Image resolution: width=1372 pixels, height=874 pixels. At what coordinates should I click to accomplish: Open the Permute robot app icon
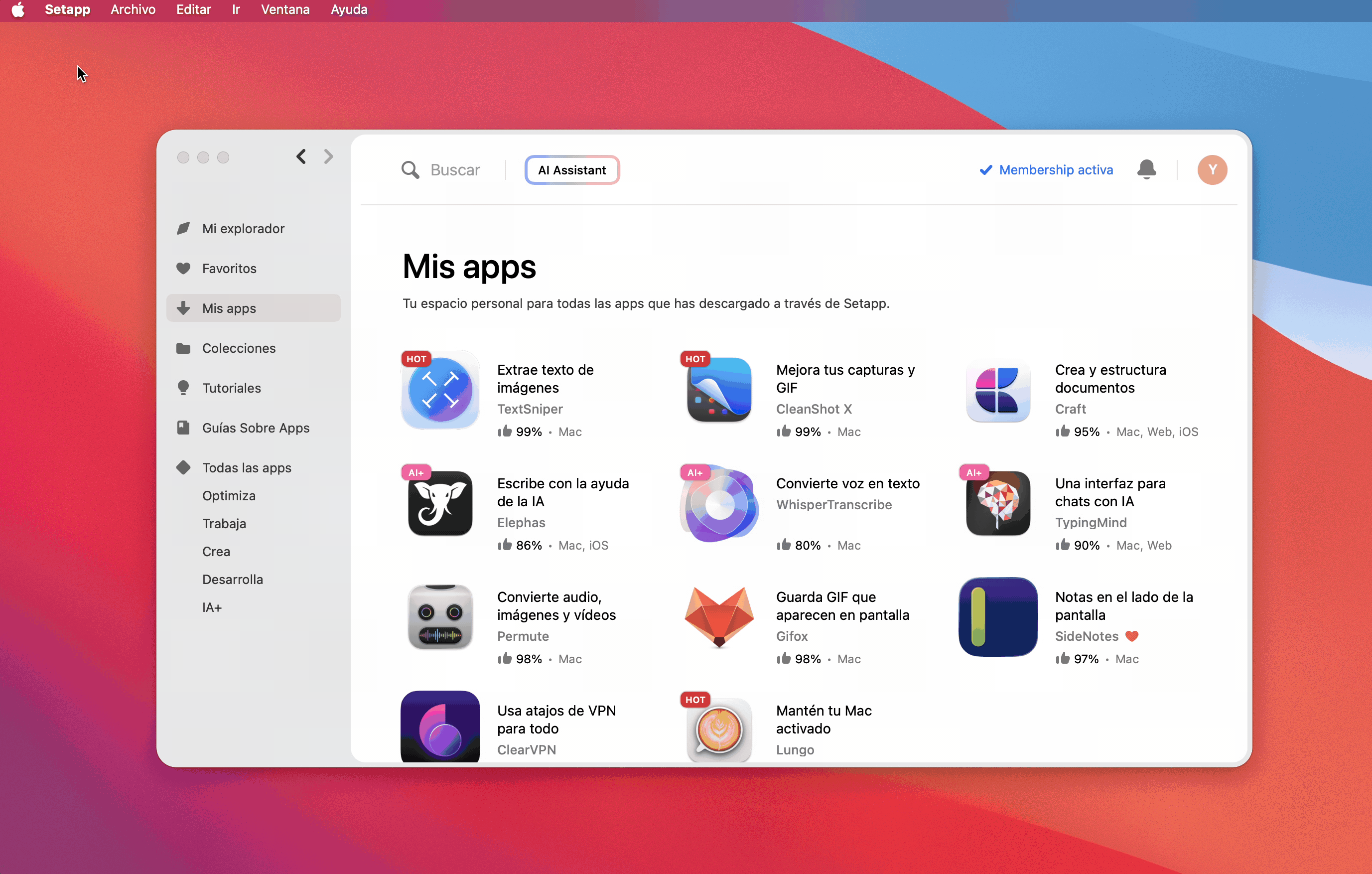pyautogui.click(x=440, y=617)
